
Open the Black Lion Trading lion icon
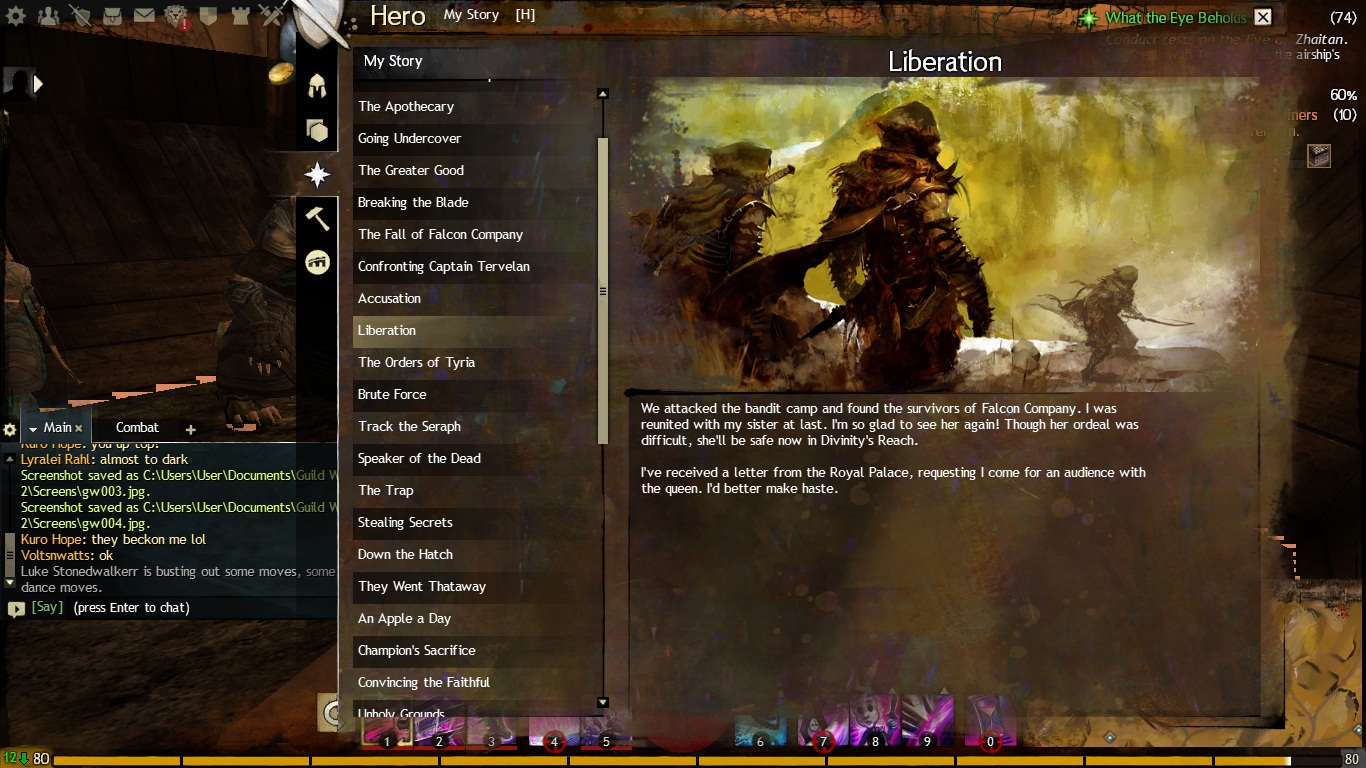coord(176,16)
